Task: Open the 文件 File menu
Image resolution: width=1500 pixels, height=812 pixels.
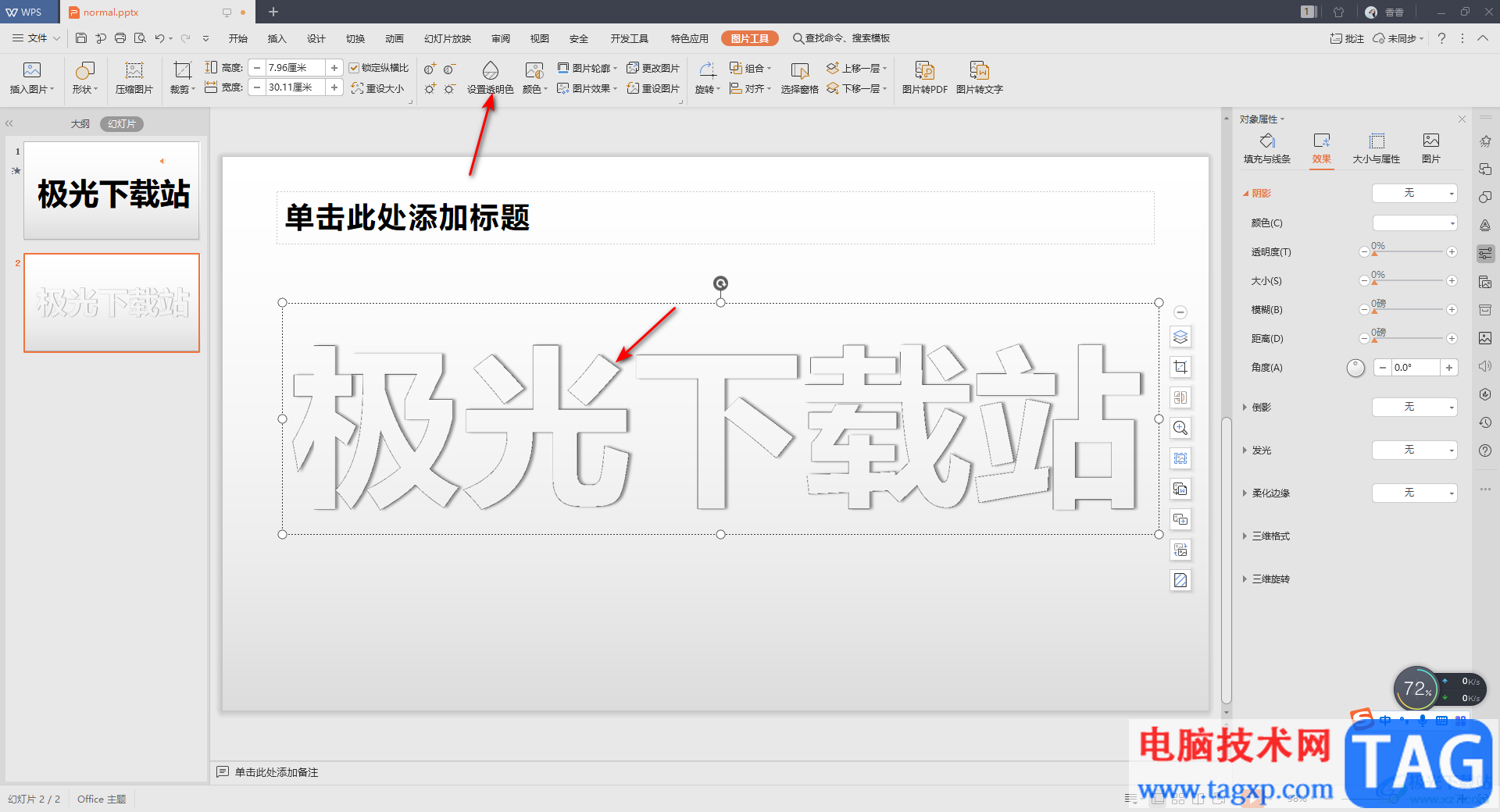Action: tap(36, 38)
